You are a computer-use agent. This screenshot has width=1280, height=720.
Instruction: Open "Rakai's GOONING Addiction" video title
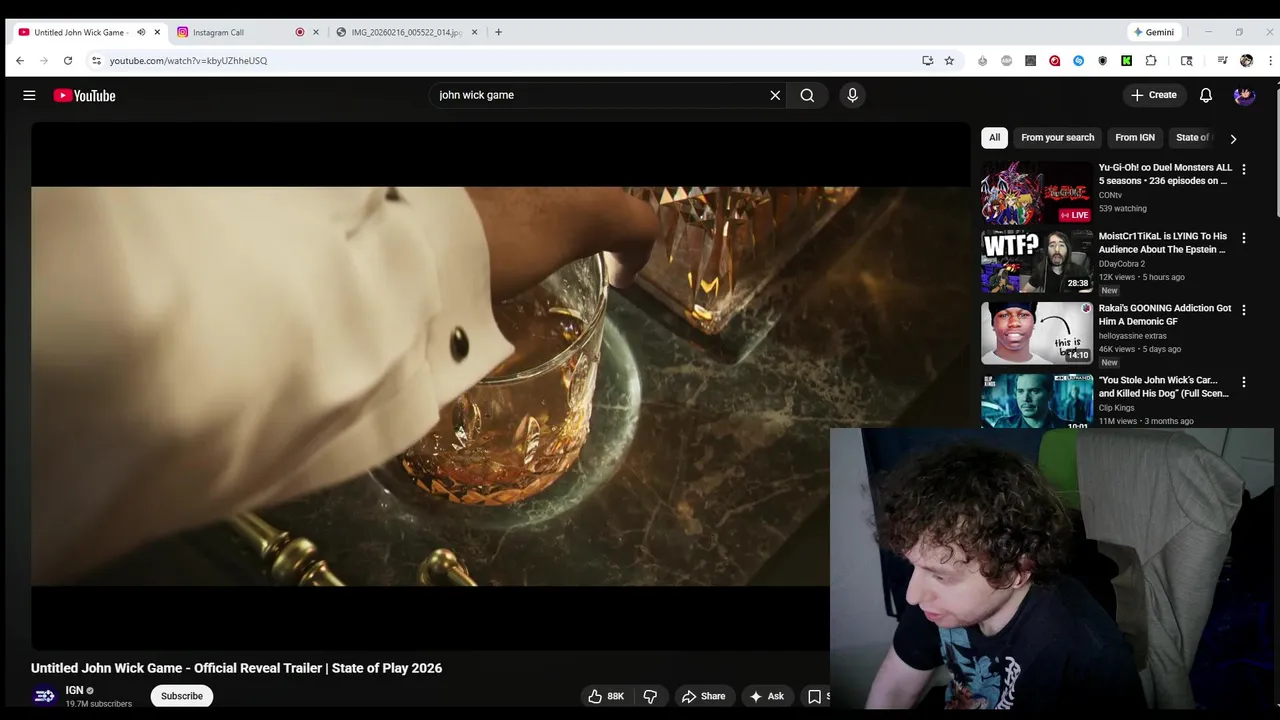point(1165,315)
